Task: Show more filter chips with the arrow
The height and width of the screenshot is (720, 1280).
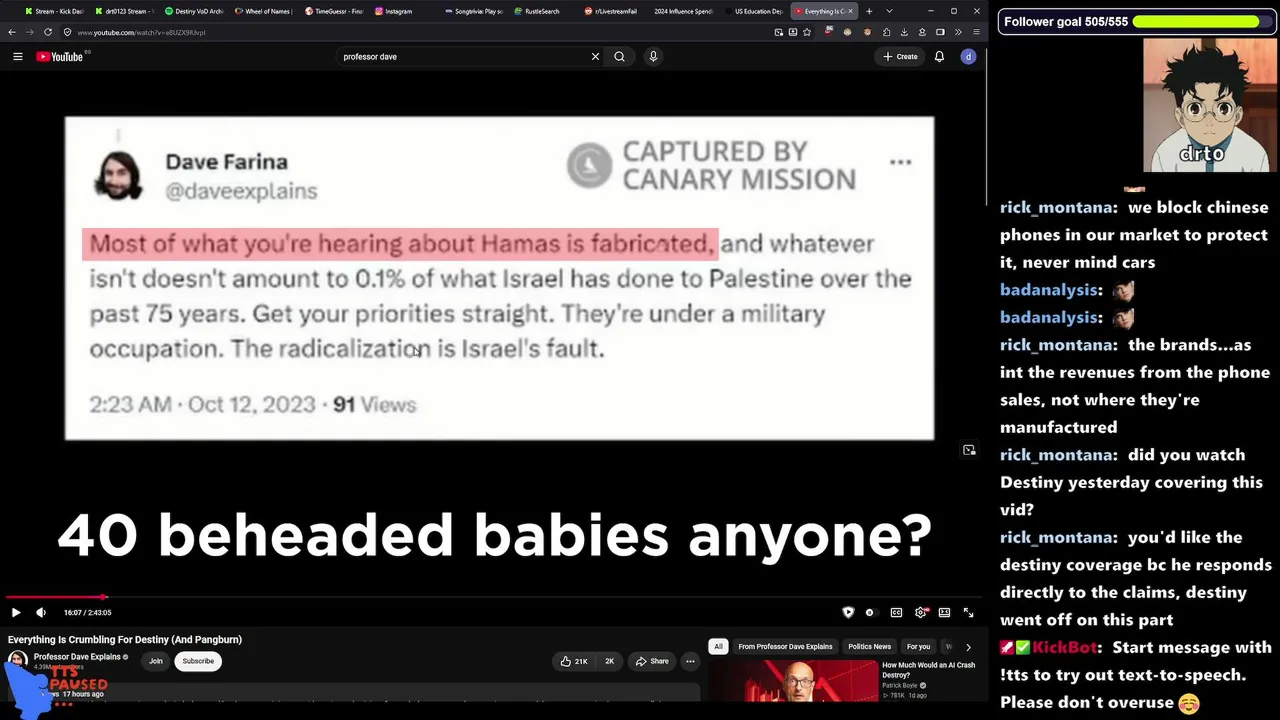Action: click(x=968, y=647)
